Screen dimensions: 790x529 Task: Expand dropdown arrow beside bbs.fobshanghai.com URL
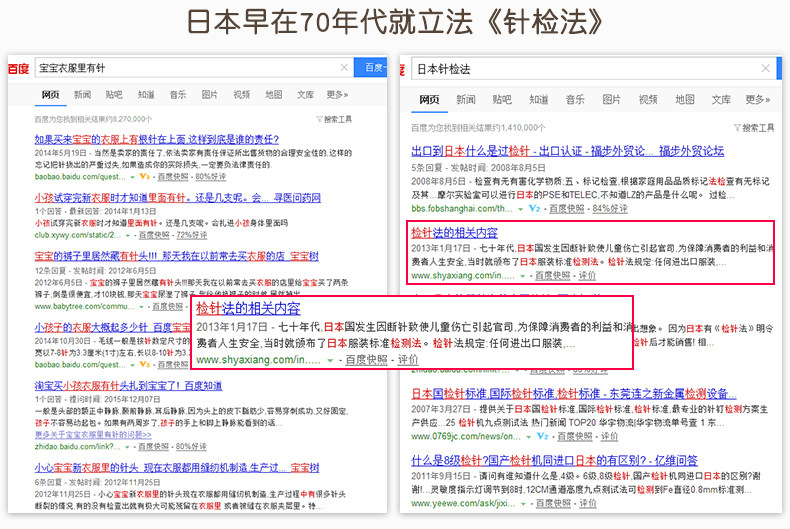point(521,209)
